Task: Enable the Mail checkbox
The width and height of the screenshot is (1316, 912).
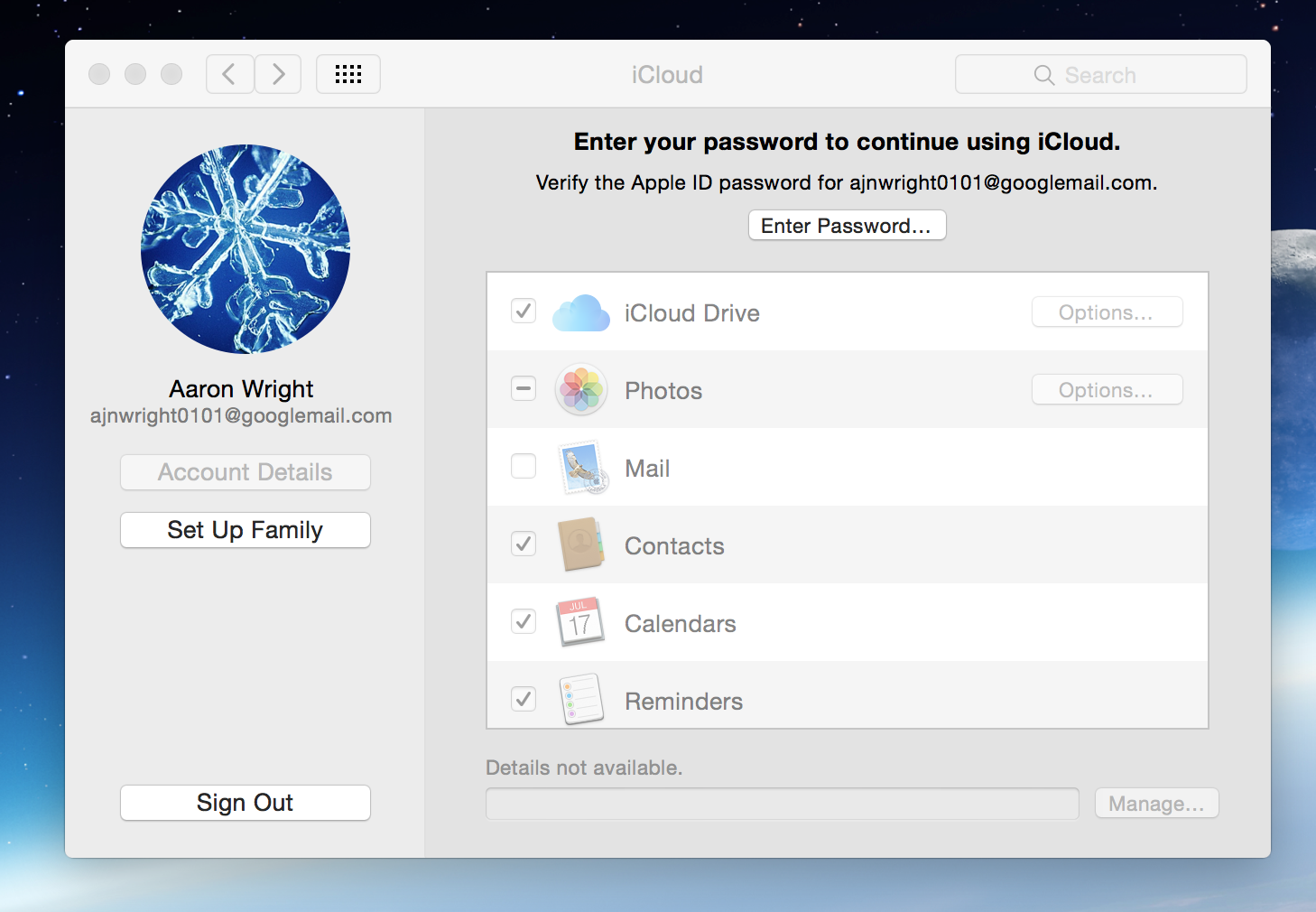Action: [x=524, y=466]
